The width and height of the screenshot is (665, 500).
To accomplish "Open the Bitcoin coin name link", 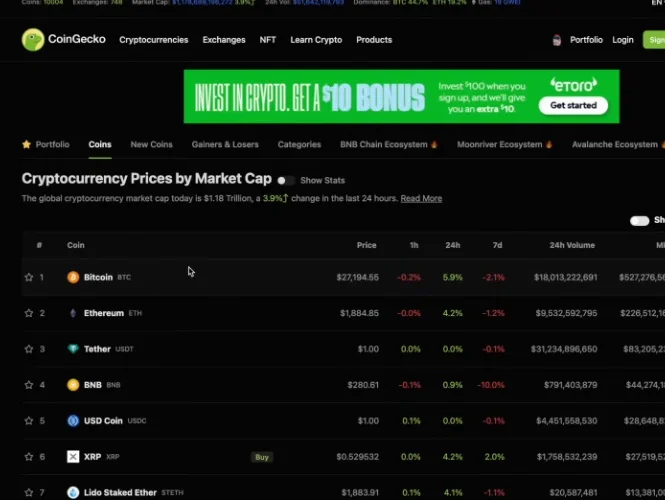I will (x=98, y=277).
